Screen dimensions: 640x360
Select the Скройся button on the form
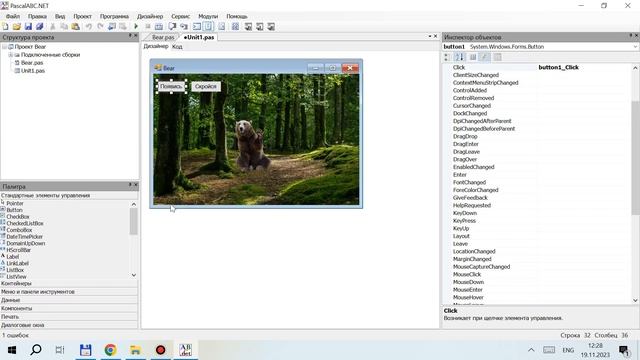pos(206,87)
